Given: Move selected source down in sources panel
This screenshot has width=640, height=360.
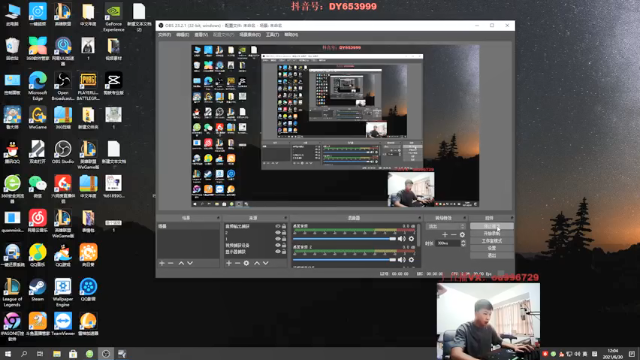Looking at the screenshot, I should 266,263.
